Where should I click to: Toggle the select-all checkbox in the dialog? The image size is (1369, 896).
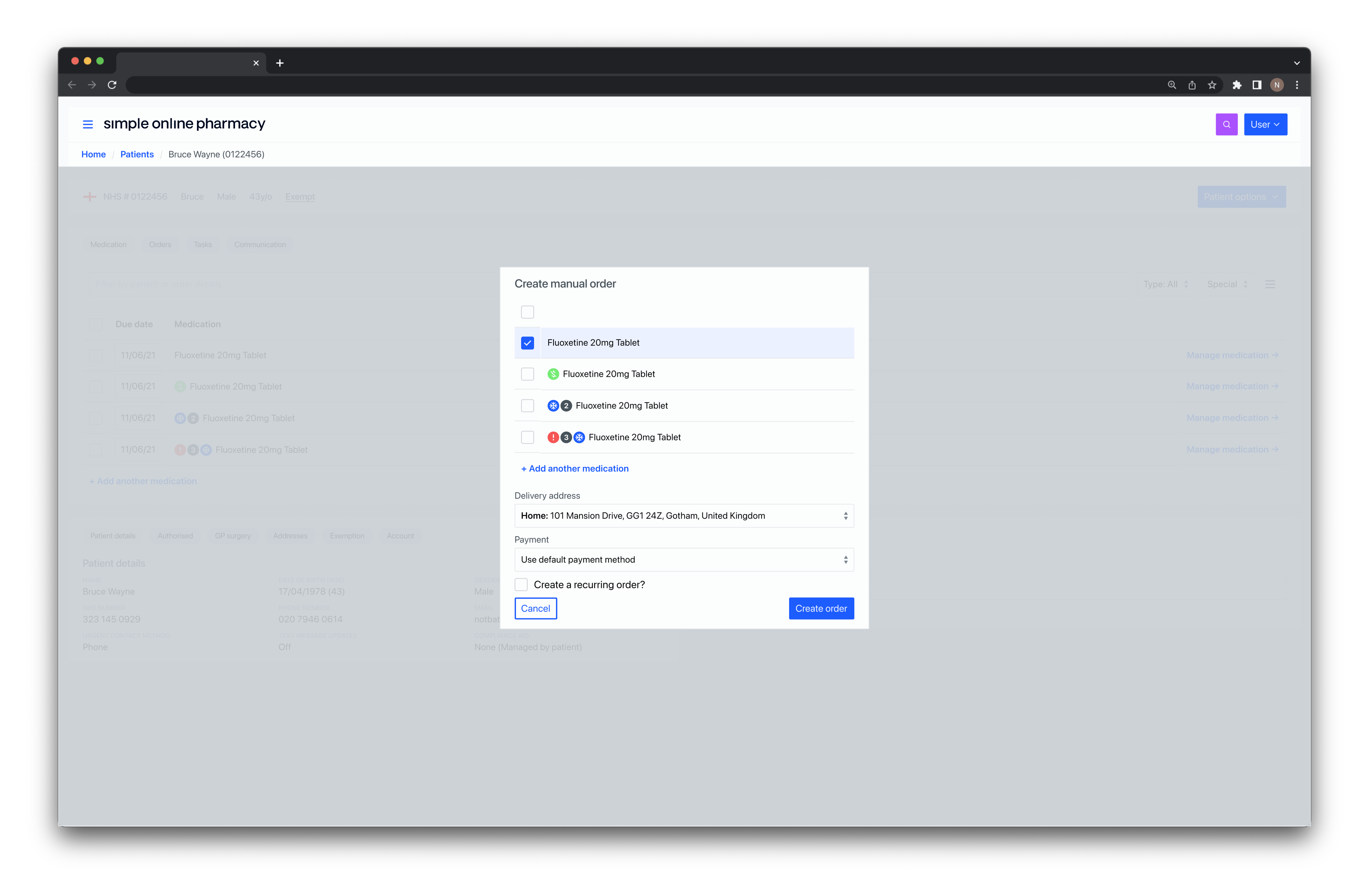(528, 312)
